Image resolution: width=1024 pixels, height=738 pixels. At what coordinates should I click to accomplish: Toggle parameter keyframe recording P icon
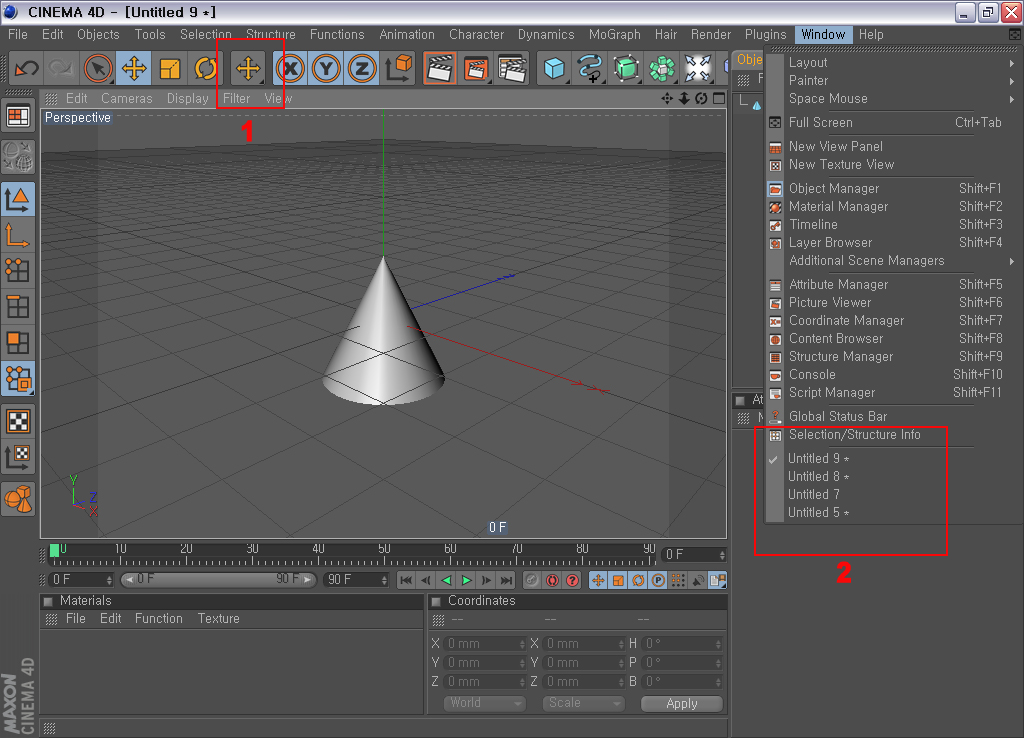(x=658, y=580)
